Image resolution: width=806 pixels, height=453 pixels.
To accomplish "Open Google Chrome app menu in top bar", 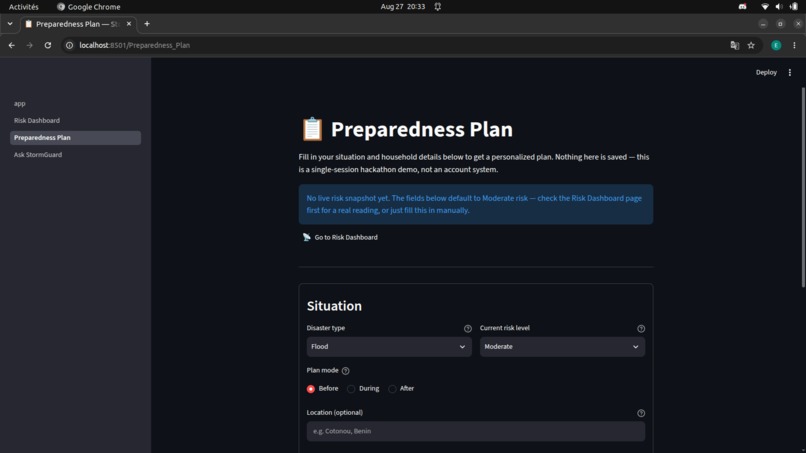I will [x=88, y=7].
